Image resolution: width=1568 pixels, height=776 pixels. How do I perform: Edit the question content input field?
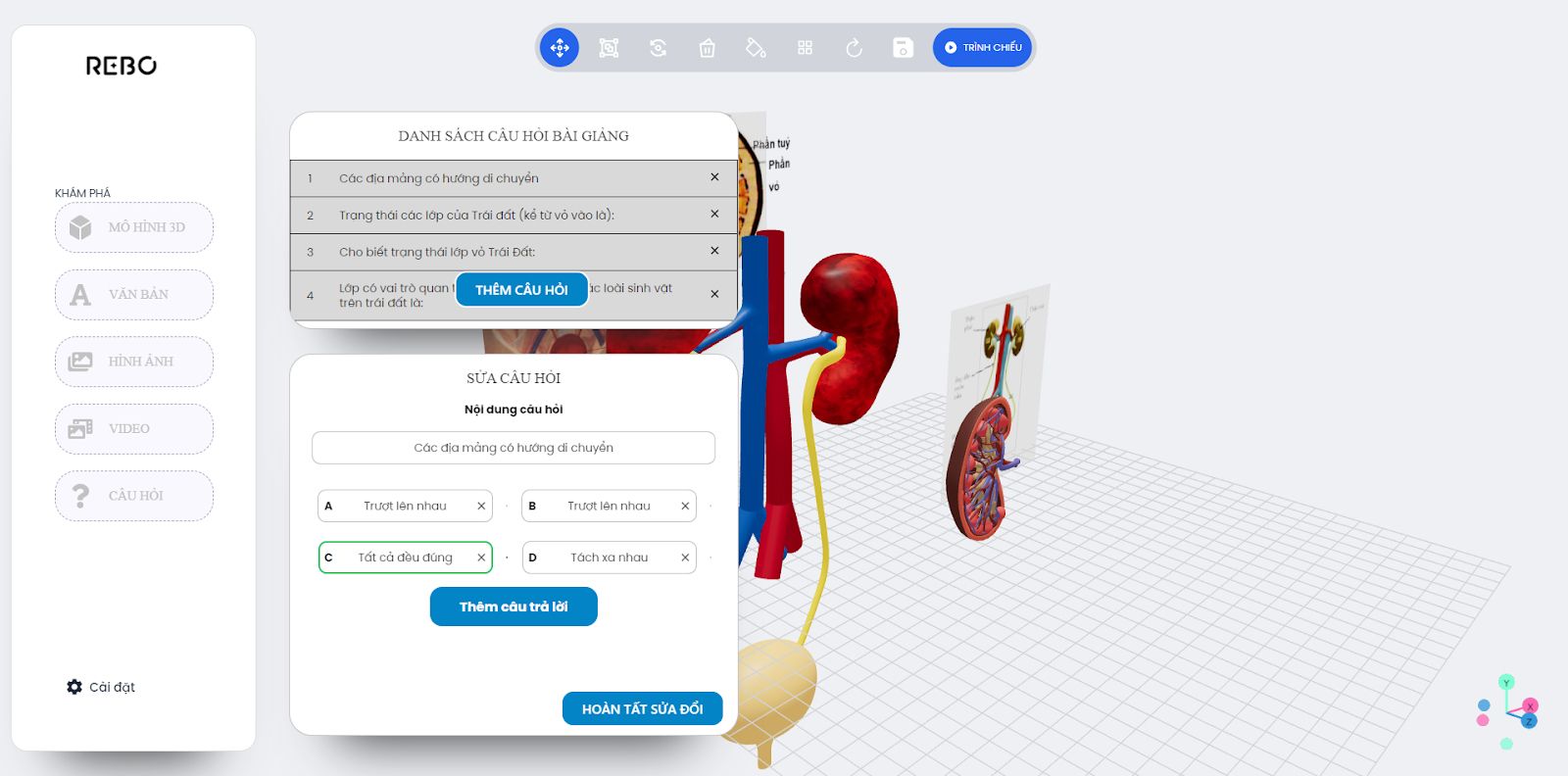tap(514, 448)
